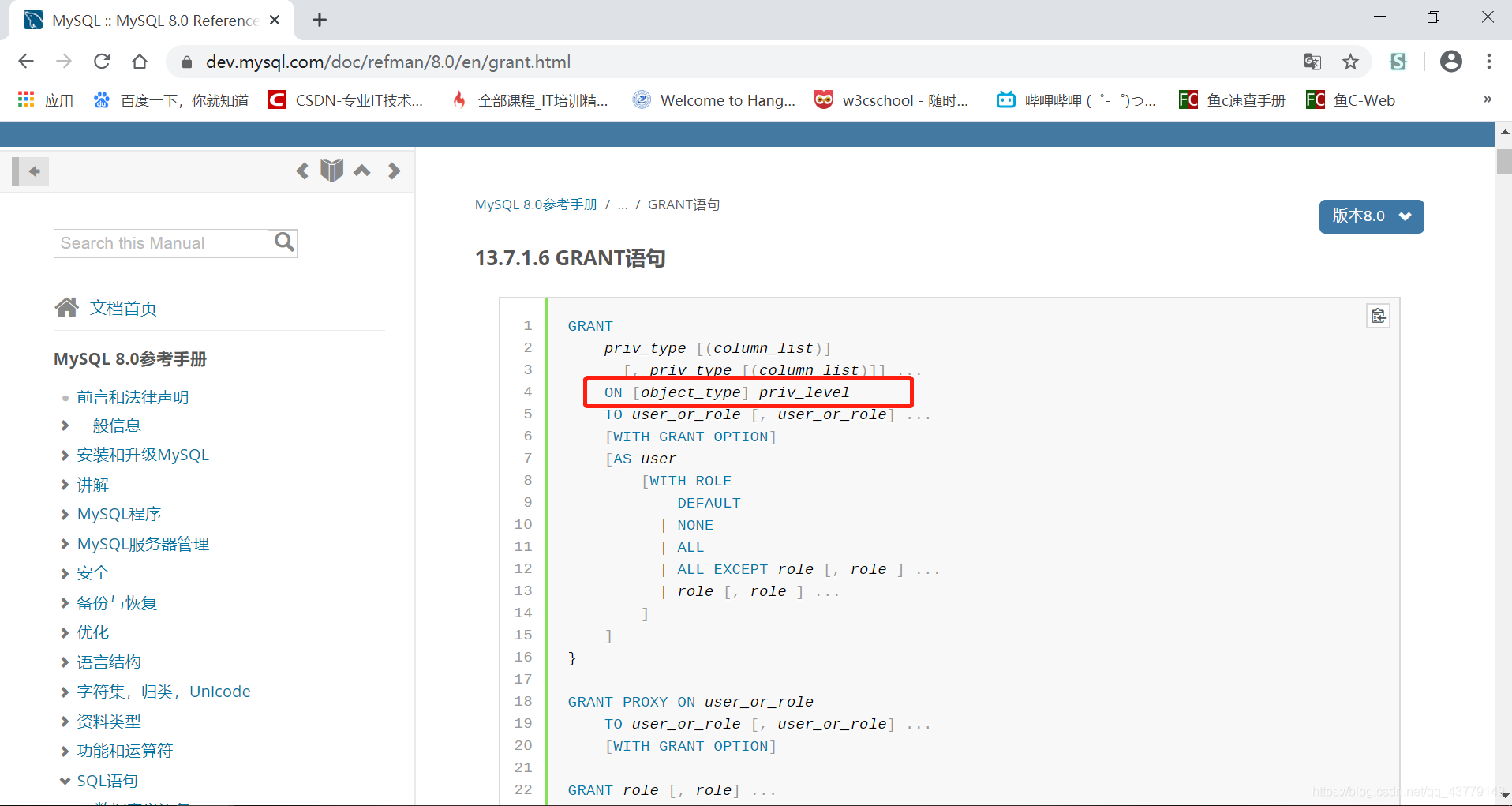Go to the next manual section
Viewport: 1512px width, 806px height.
coord(394,171)
